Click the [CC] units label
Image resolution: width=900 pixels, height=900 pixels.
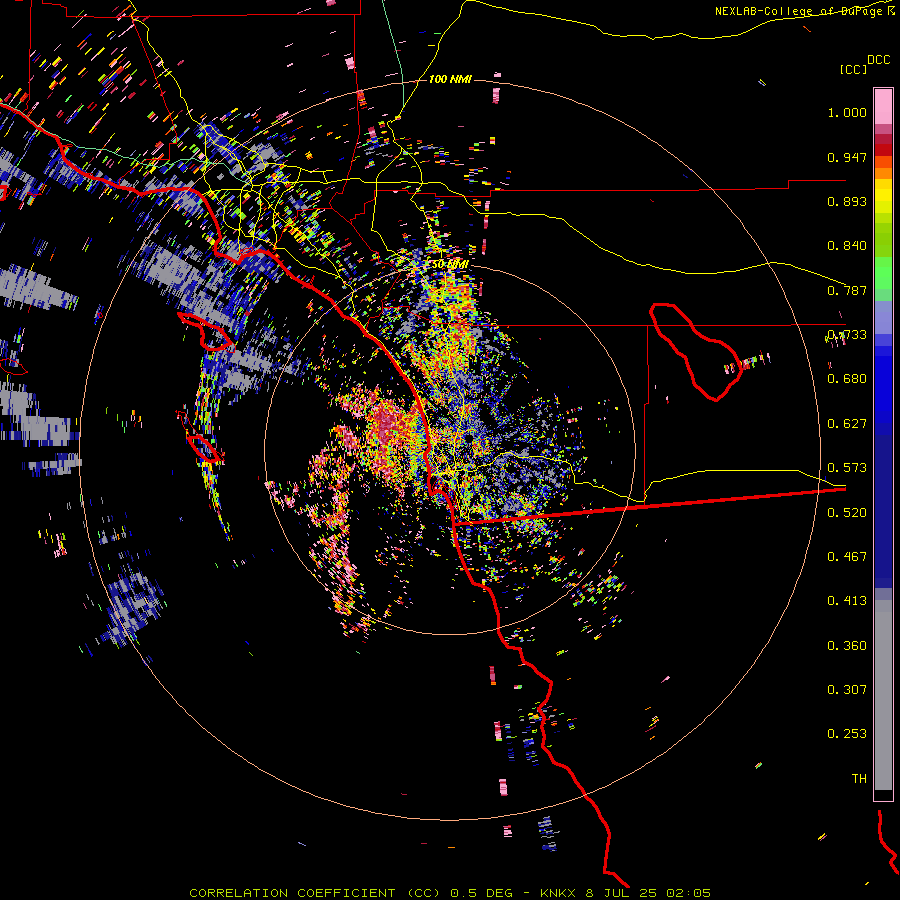pyautogui.click(x=853, y=69)
